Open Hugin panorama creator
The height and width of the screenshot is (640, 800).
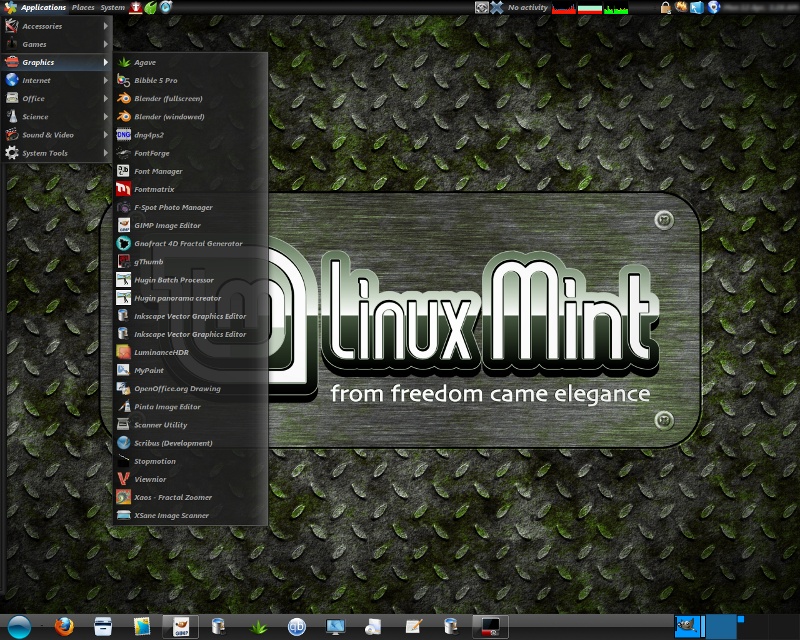pyautogui.click(x=190, y=298)
